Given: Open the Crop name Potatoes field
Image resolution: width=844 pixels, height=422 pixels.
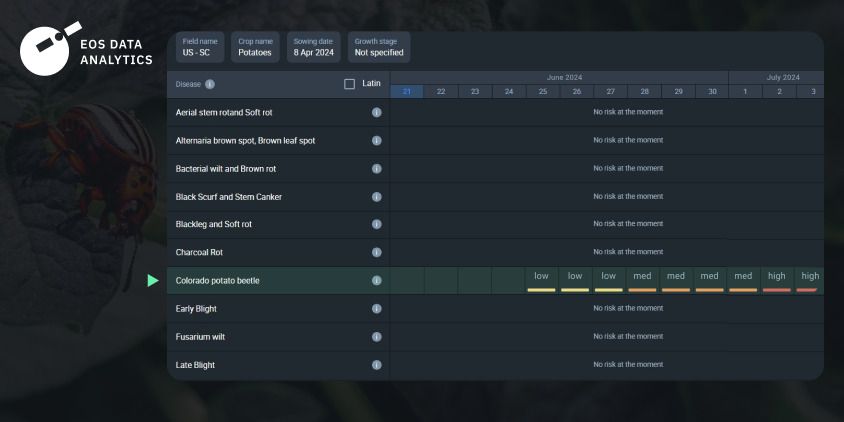Looking at the screenshot, I should [255, 47].
